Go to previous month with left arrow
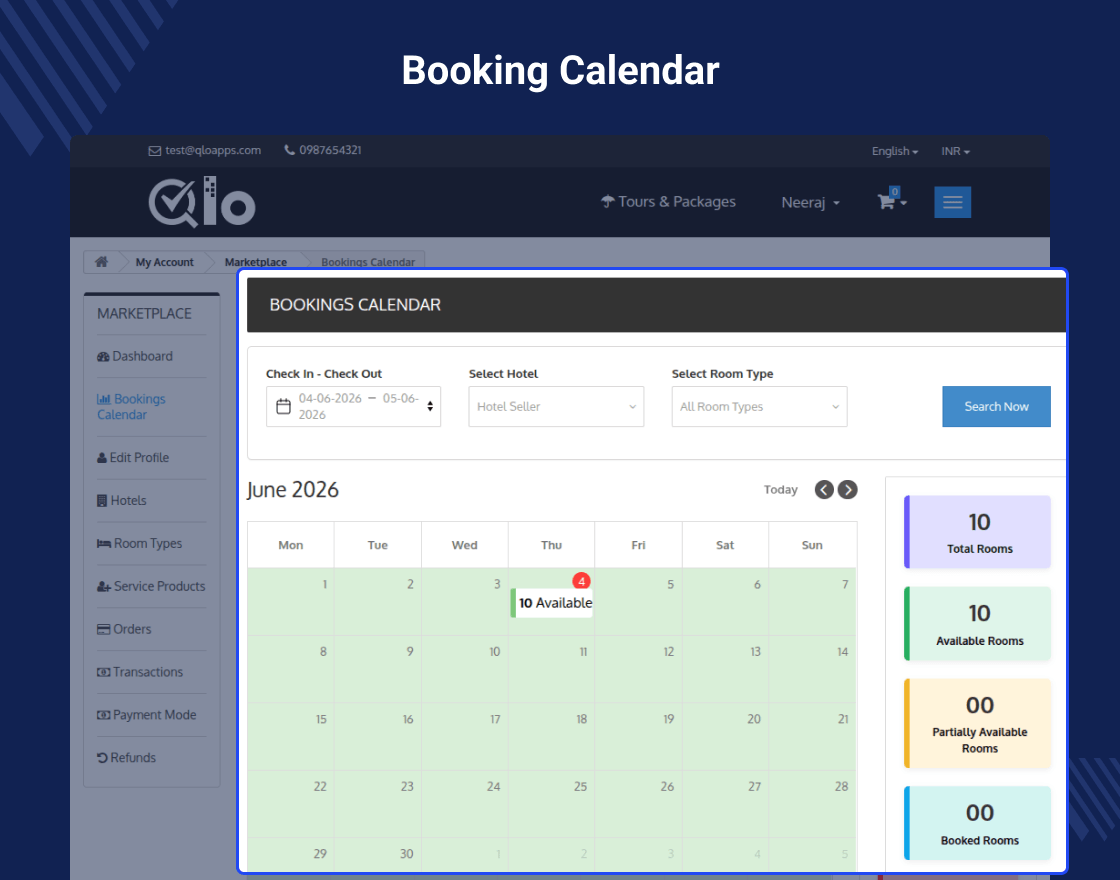 point(824,490)
